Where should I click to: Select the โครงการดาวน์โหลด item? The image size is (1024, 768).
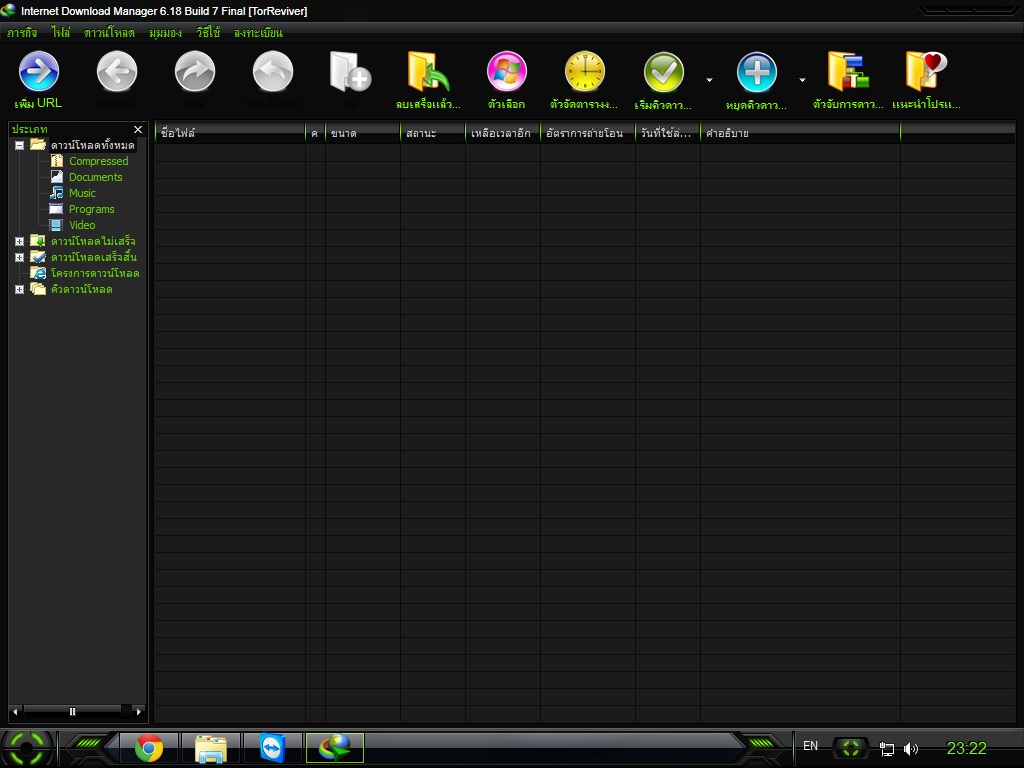click(95, 273)
